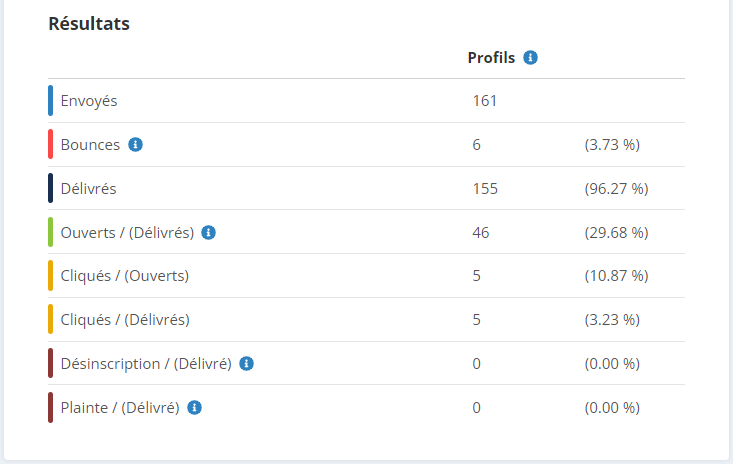Select the Envoyés row label
The width and height of the screenshot is (733, 464).
[89, 101]
